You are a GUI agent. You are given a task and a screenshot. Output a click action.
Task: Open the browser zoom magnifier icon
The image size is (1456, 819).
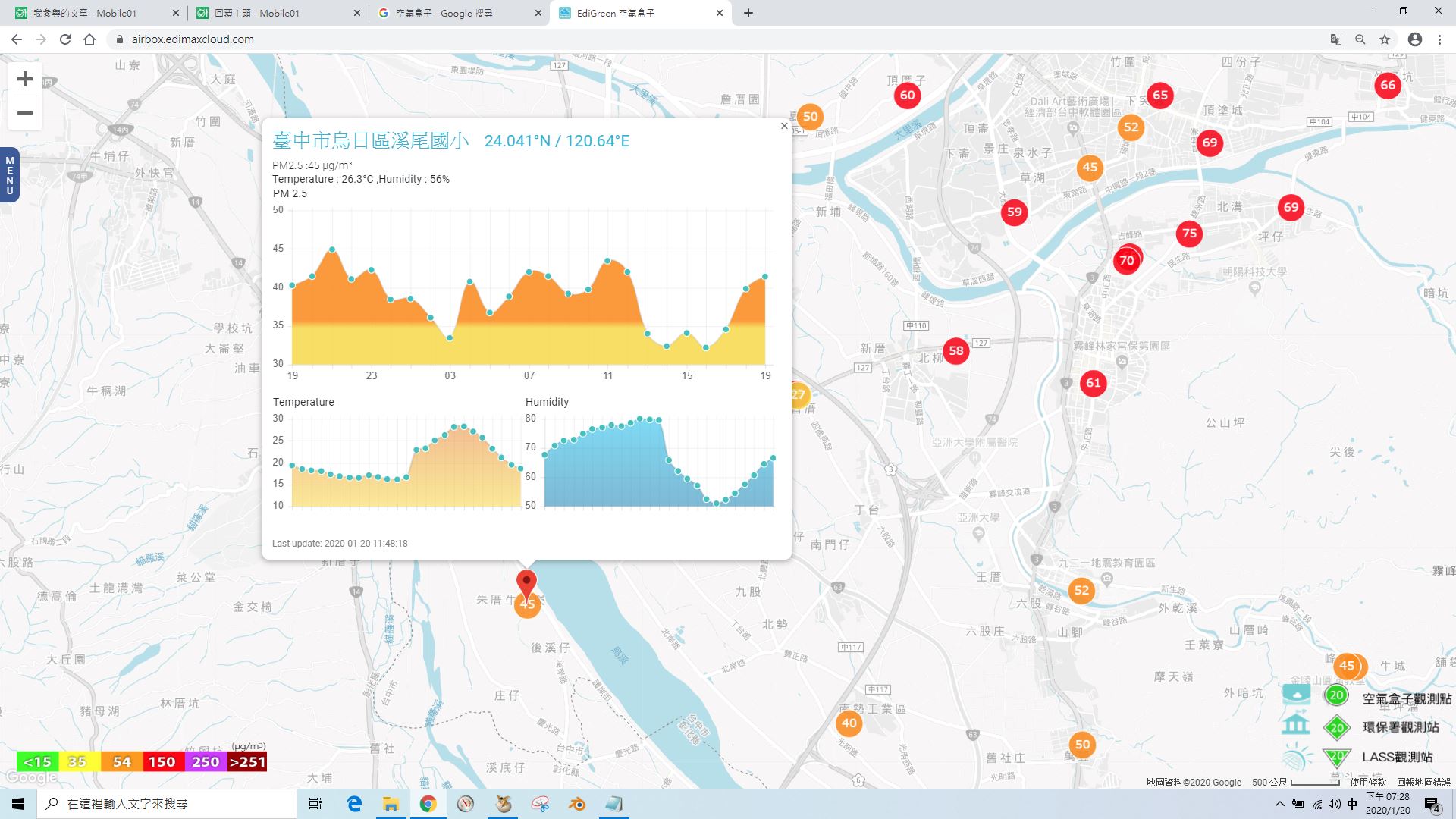click(x=1360, y=39)
